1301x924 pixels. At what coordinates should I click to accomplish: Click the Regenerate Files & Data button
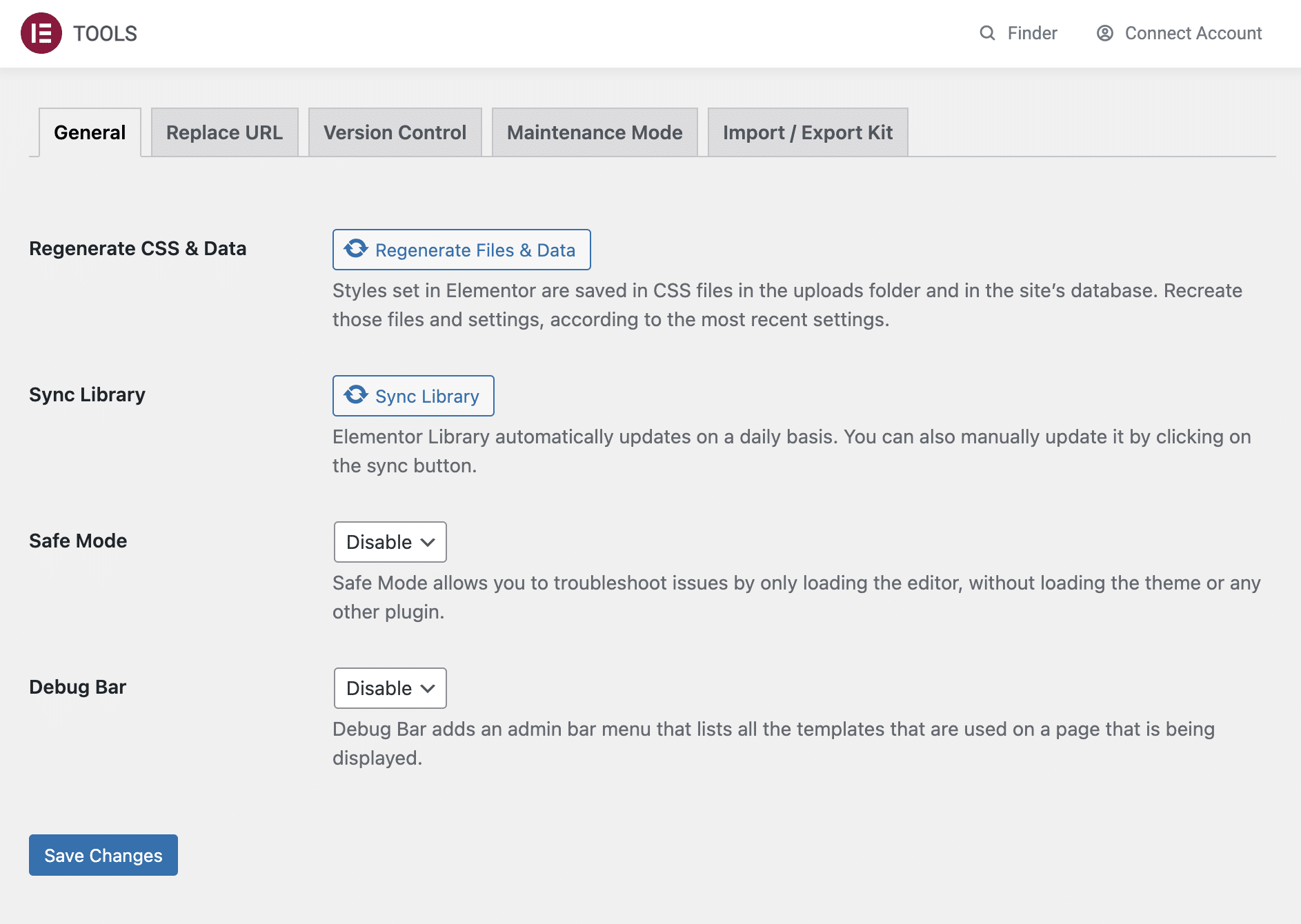coord(461,250)
